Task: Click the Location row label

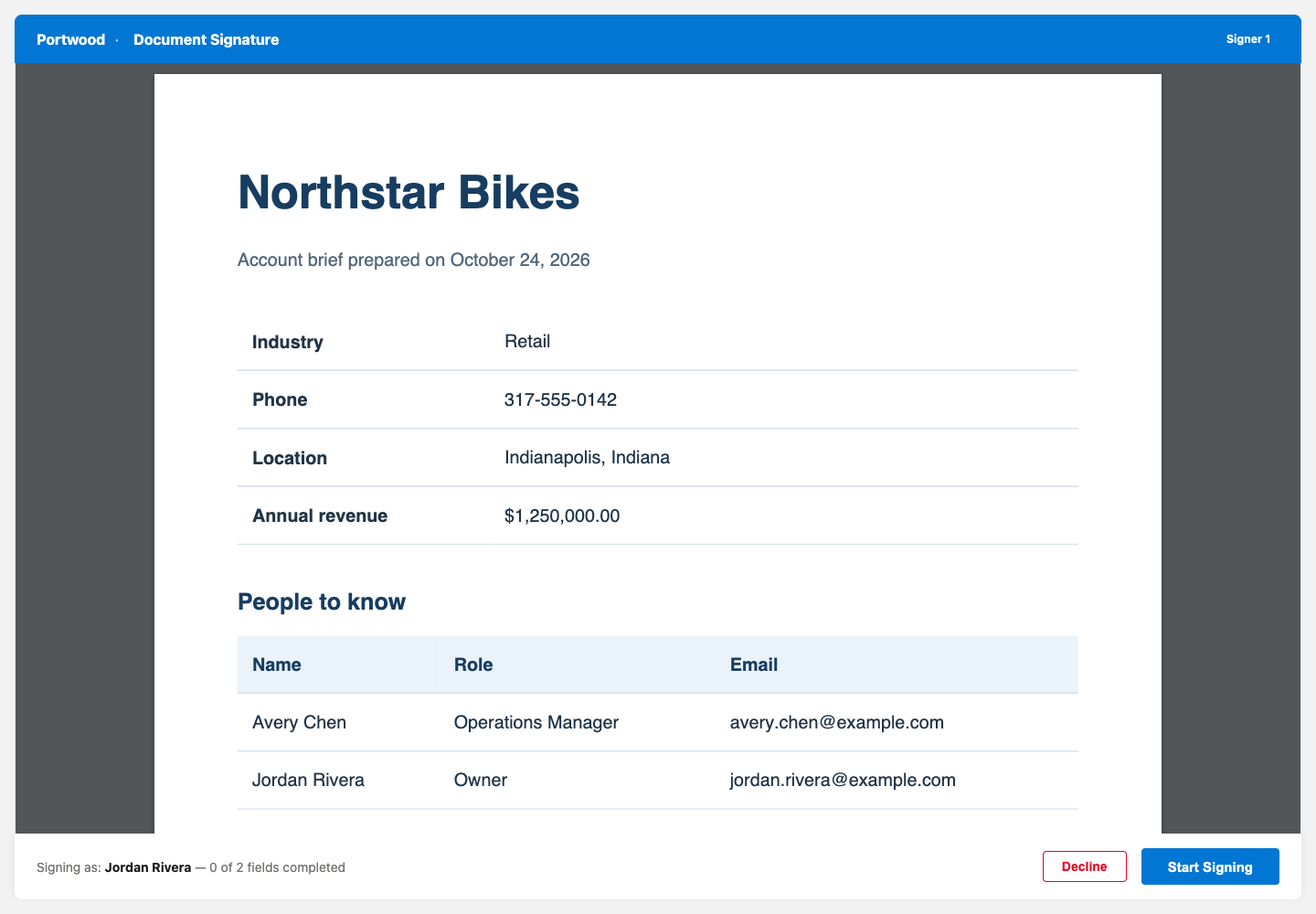Action: (290, 458)
